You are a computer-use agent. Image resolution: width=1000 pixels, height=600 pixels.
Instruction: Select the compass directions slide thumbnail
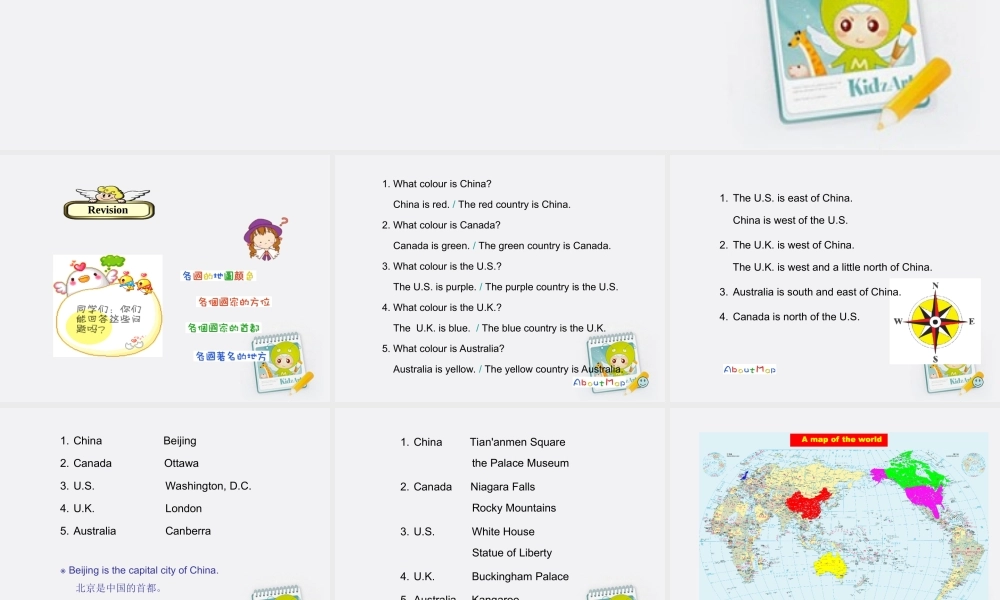pos(835,278)
